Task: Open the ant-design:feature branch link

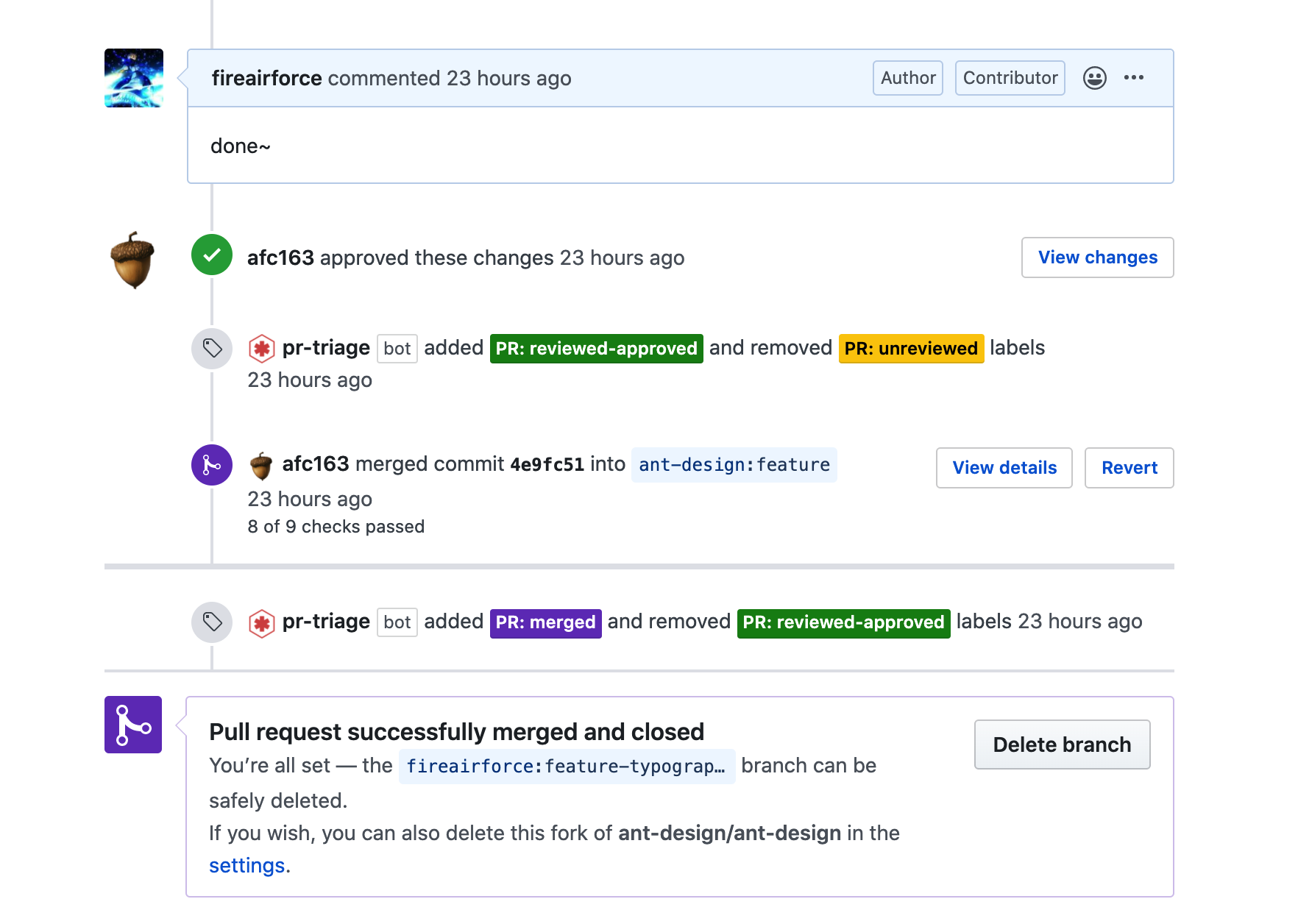Action: (734, 465)
